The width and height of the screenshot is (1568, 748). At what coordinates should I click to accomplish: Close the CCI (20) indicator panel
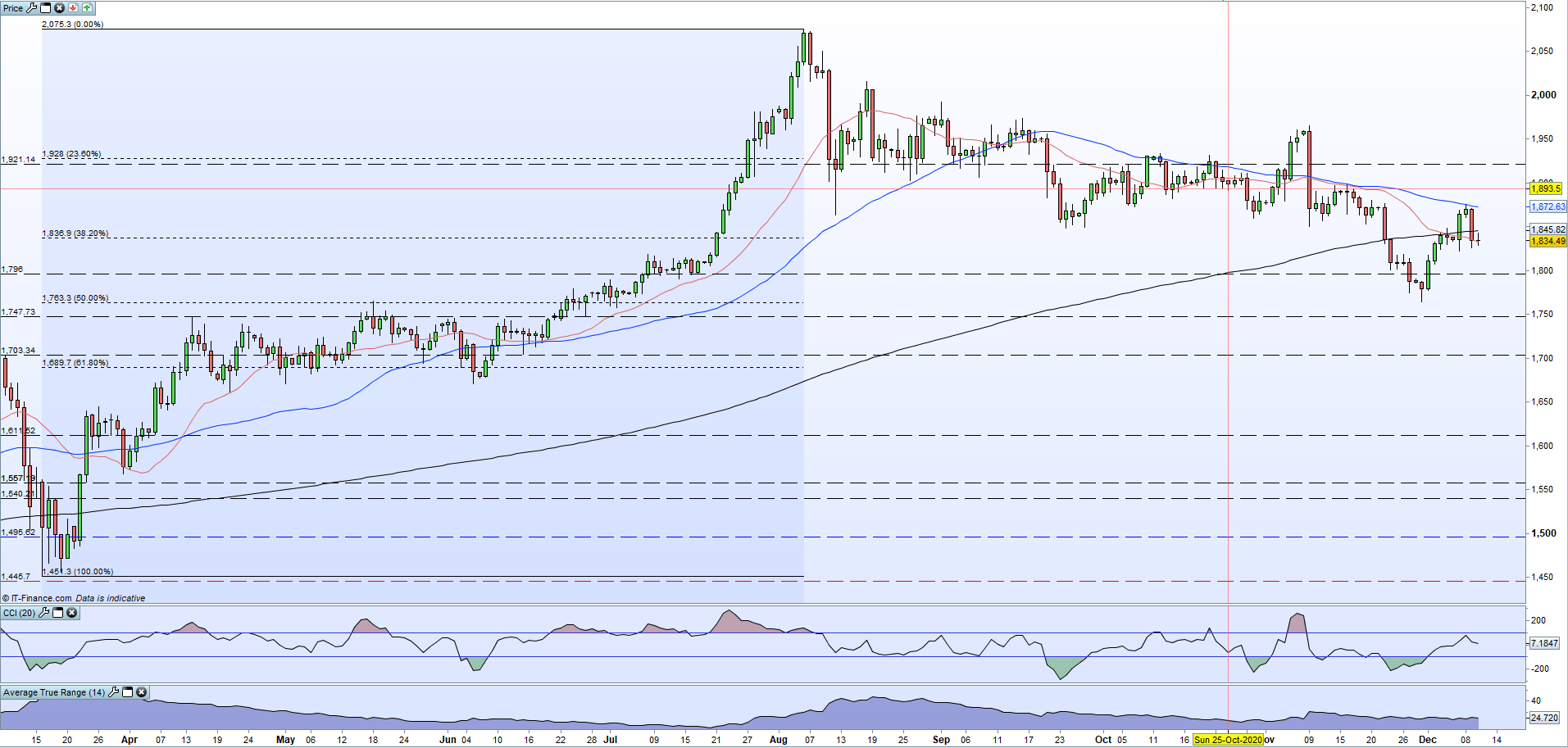coord(71,613)
